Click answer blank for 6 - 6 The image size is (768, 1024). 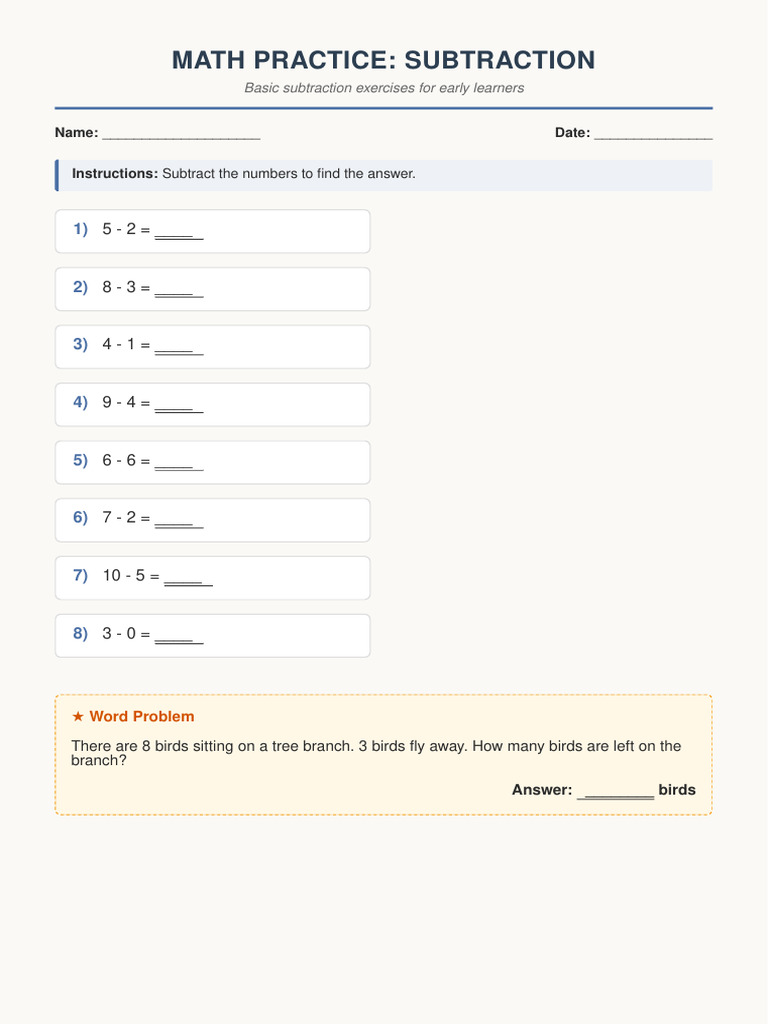tap(179, 462)
